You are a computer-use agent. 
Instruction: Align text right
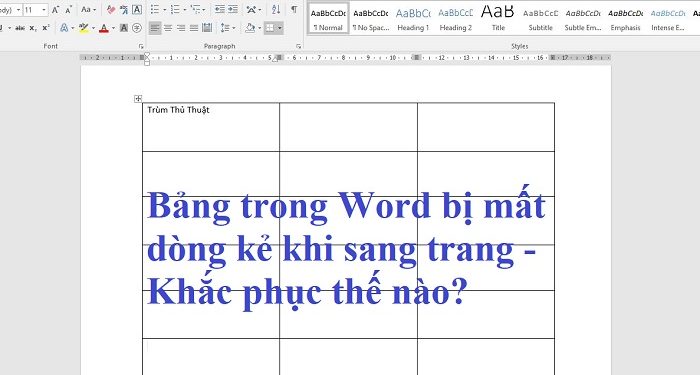(x=181, y=28)
